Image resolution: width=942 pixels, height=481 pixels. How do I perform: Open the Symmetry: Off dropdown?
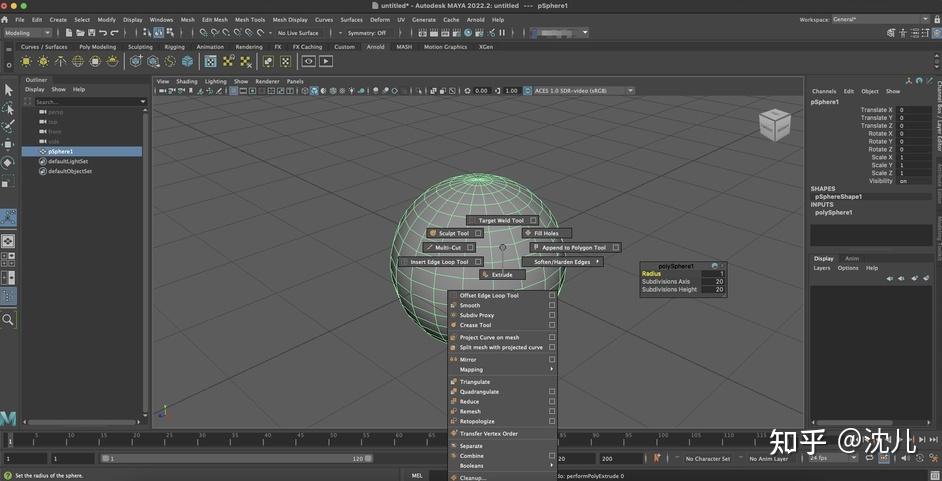pyautogui.click(x=366, y=33)
